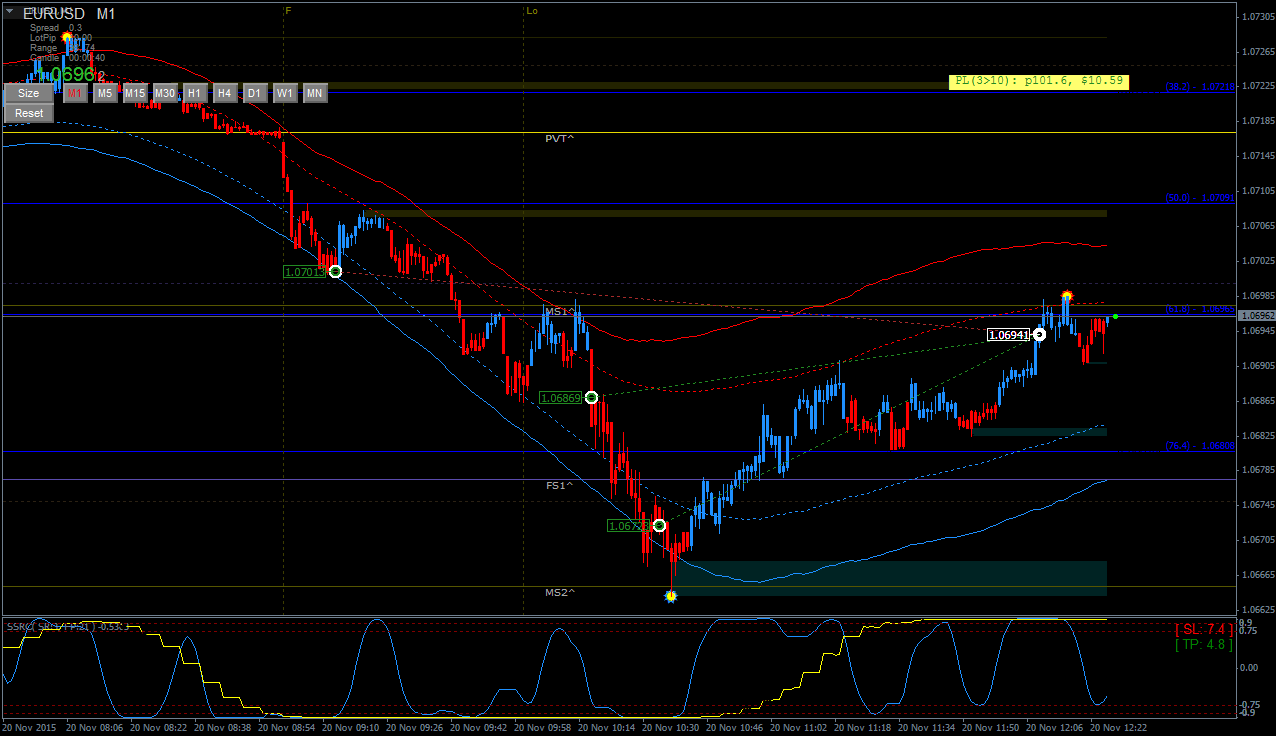This screenshot has height=736, width=1276.
Task: Switch to the H4 timeframe
Action: click(225, 93)
